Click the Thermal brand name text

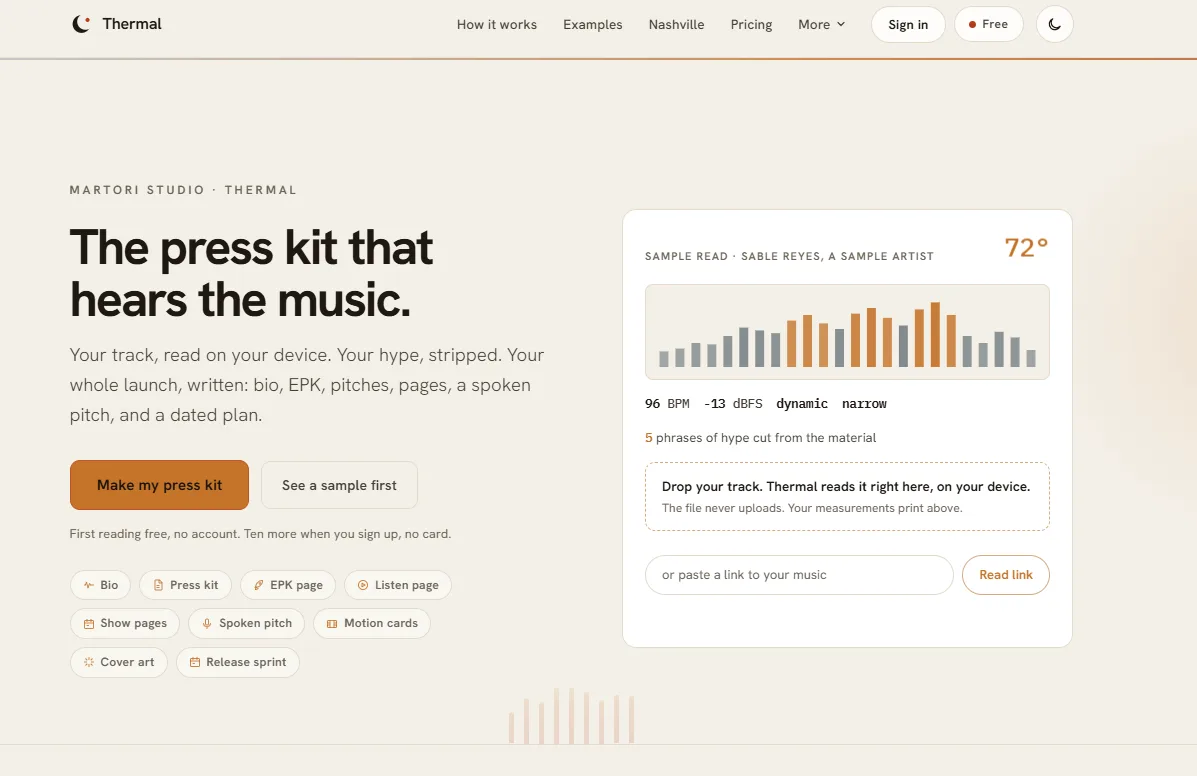tap(132, 24)
